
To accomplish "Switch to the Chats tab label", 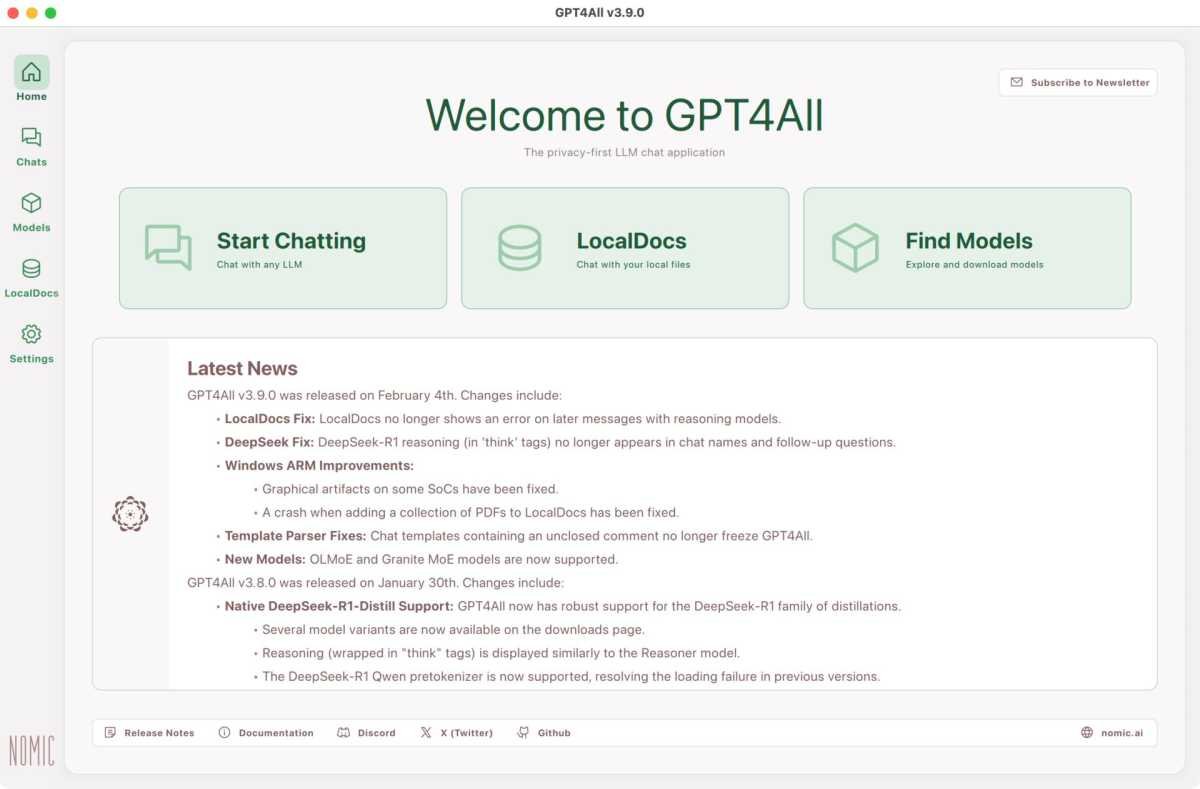I will click(31, 162).
